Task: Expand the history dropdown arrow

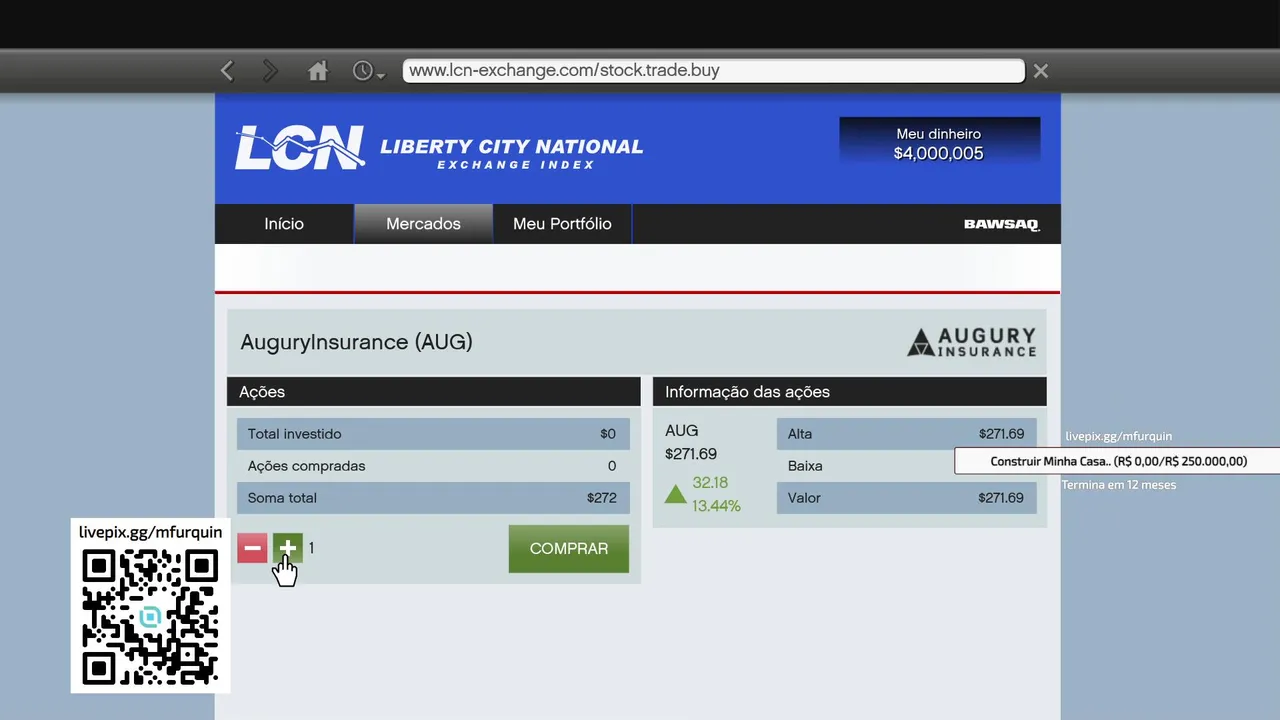Action: 381,75
